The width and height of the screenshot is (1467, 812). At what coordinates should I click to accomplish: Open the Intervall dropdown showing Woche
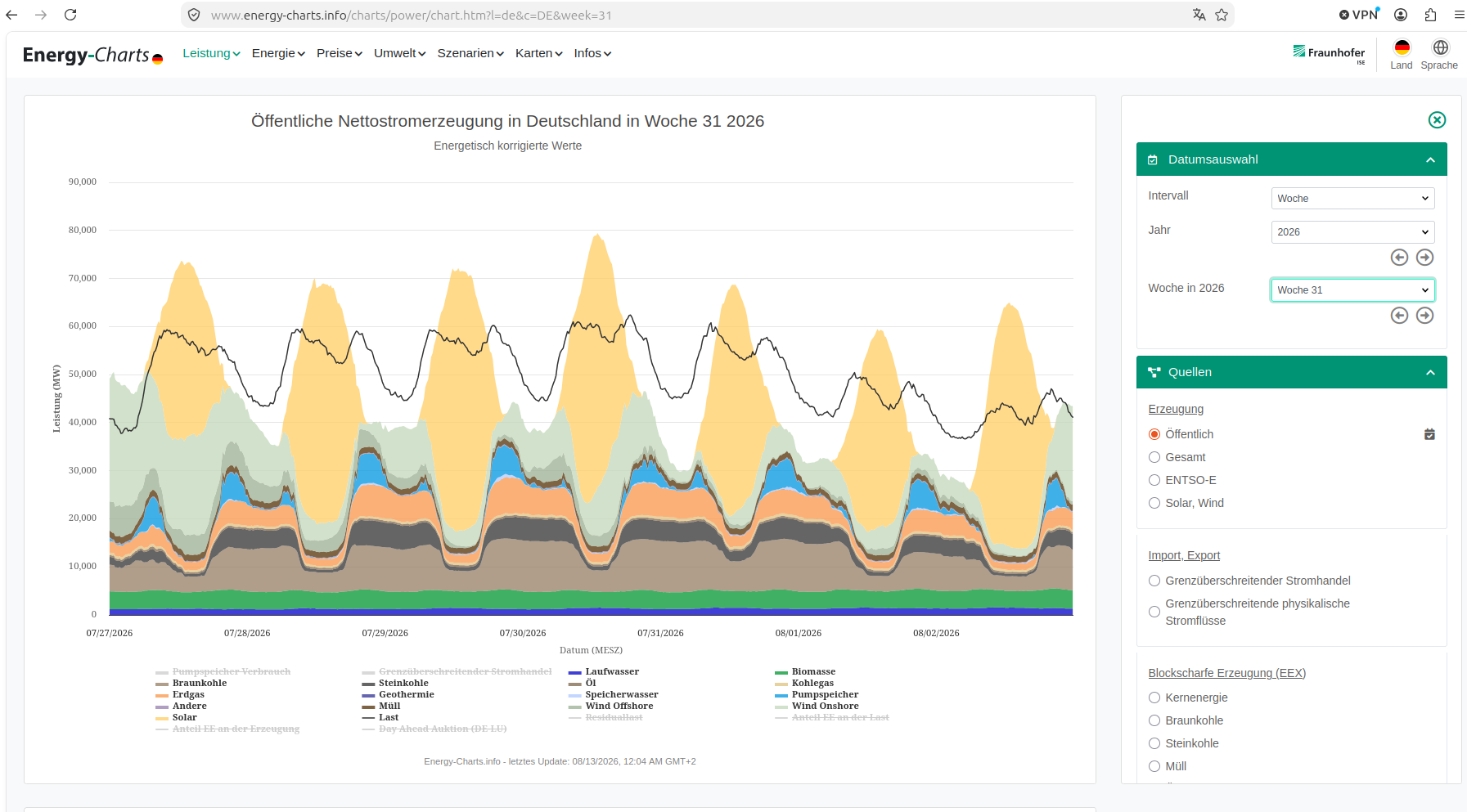click(1352, 199)
